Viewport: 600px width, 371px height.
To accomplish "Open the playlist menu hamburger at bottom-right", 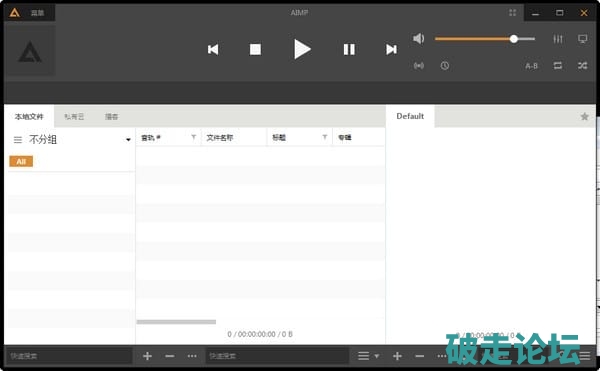I will point(585,356).
